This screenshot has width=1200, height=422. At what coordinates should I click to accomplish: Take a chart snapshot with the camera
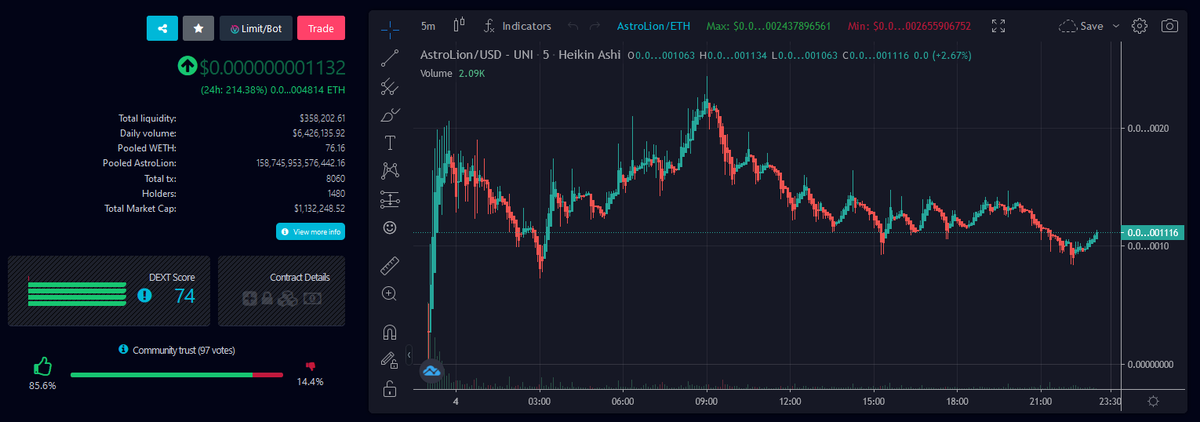(1169, 26)
